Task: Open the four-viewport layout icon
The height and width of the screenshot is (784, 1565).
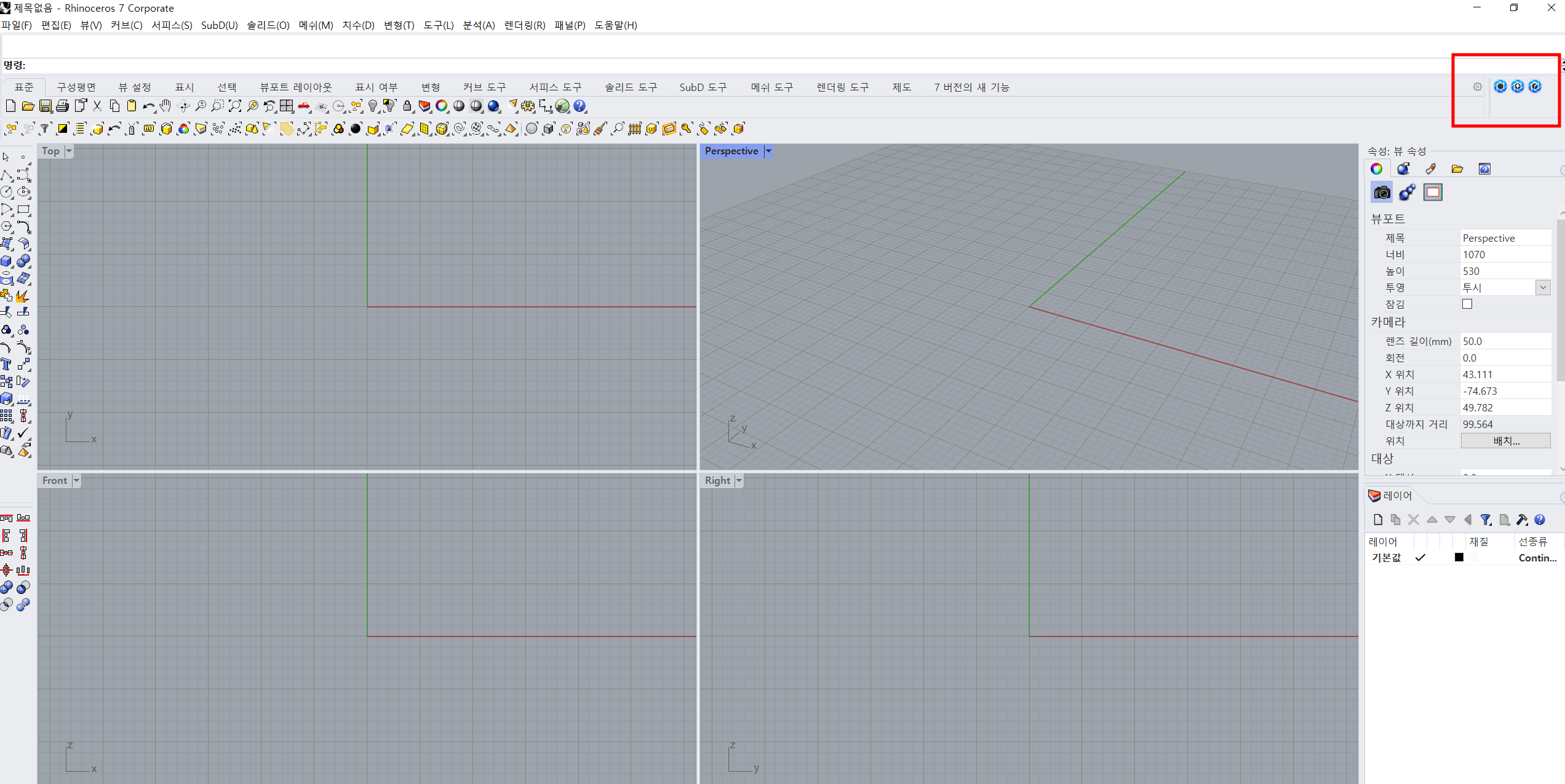Action: 287,106
